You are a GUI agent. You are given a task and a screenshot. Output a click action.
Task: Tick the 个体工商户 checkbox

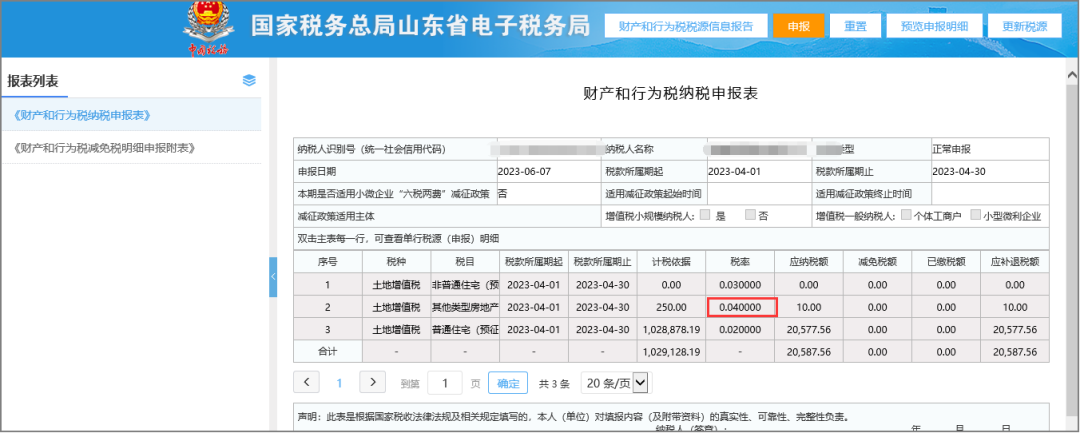[906, 215]
